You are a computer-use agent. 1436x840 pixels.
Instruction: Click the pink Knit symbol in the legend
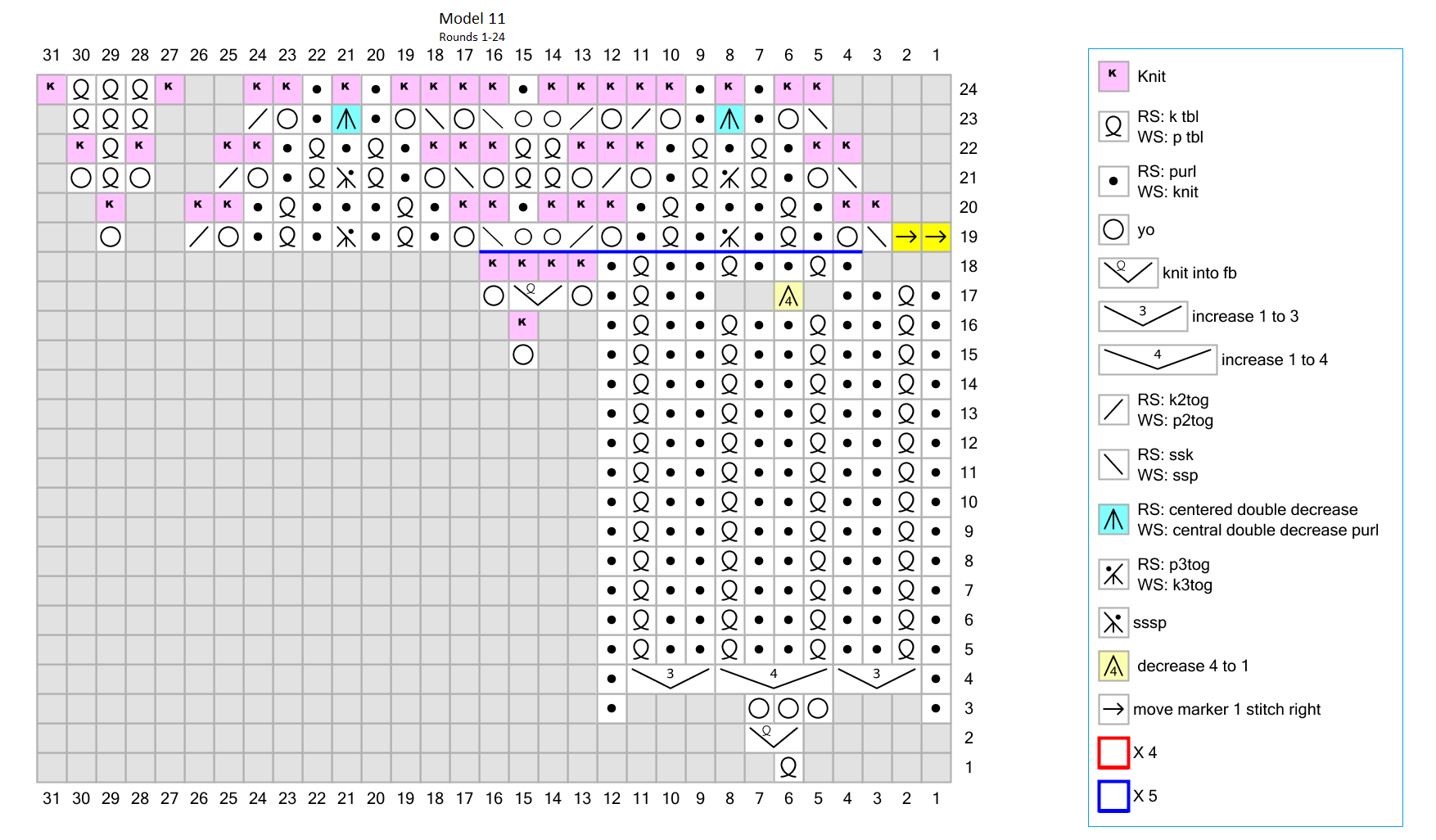[1113, 76]
